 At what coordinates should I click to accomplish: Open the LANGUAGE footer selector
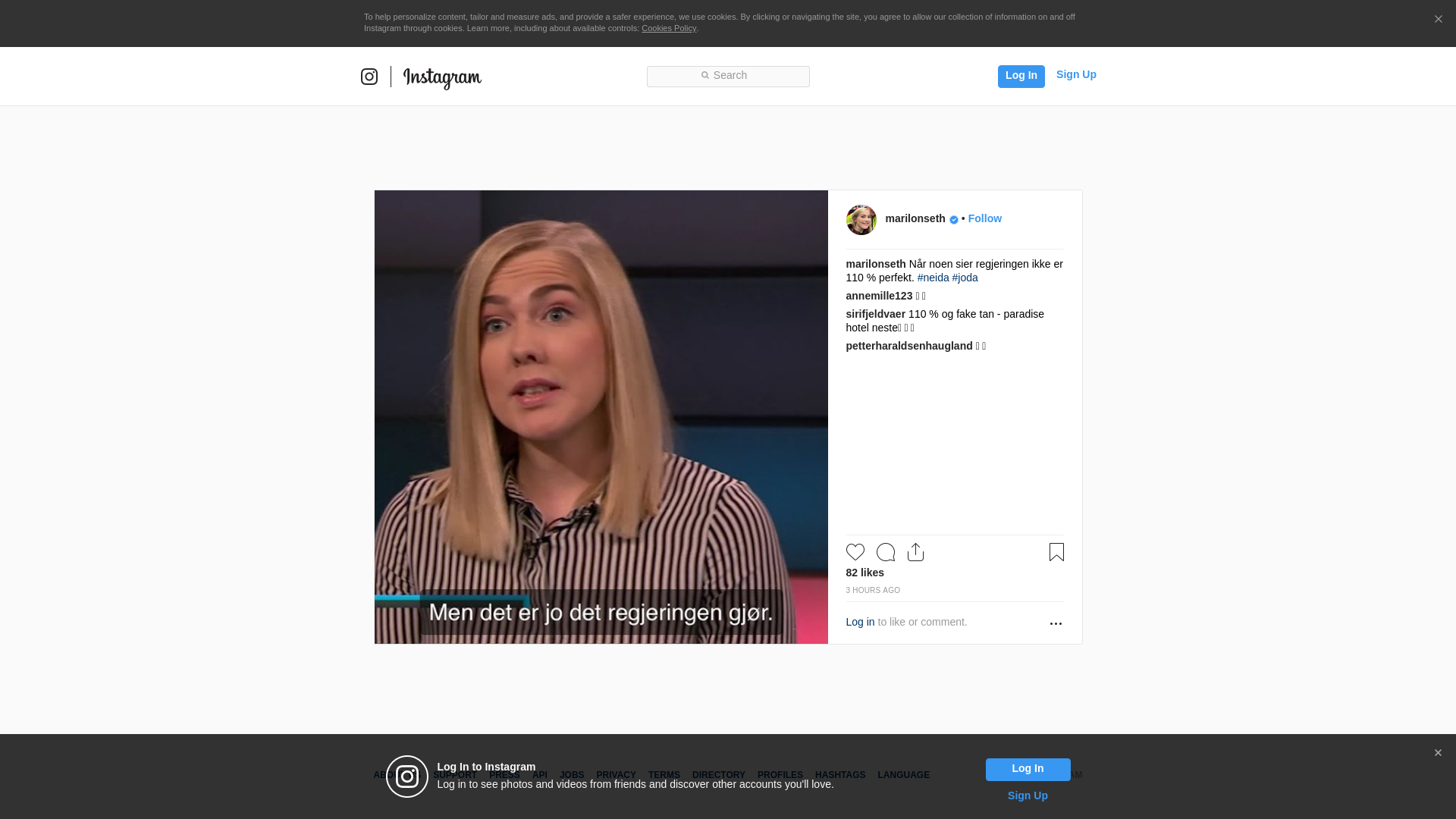click(x=903, y=775)
